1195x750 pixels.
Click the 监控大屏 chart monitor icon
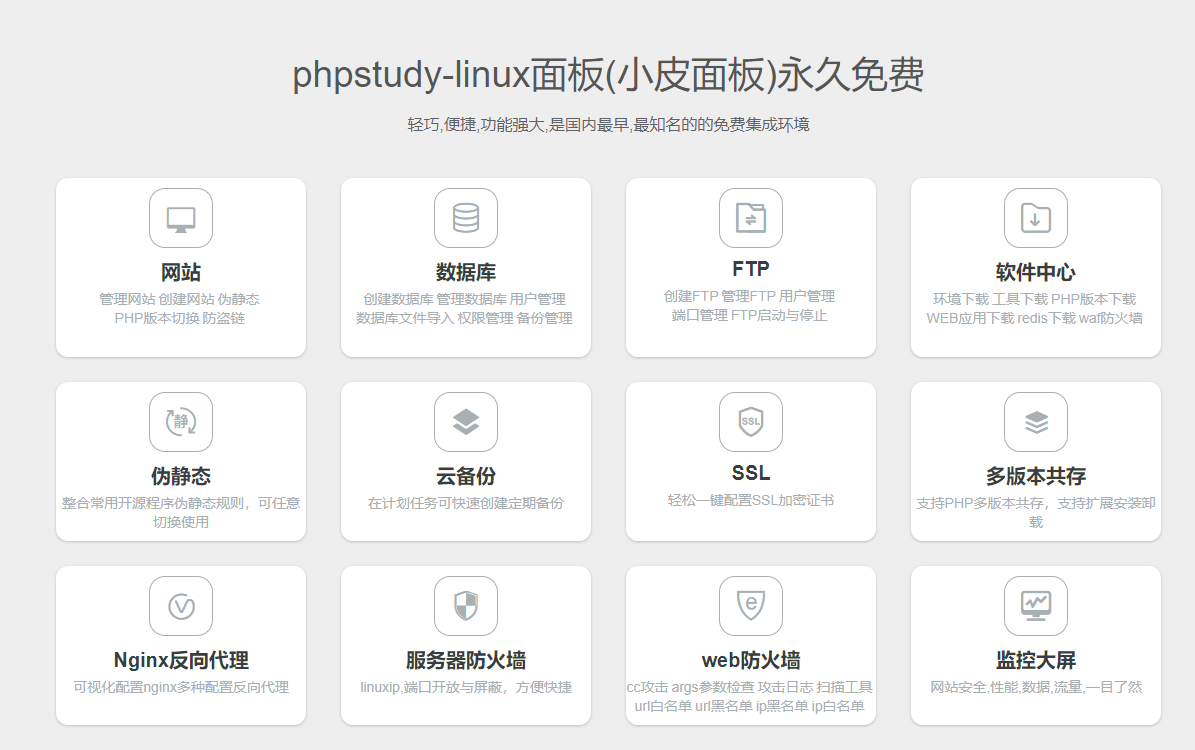[x=1036, y=606]
